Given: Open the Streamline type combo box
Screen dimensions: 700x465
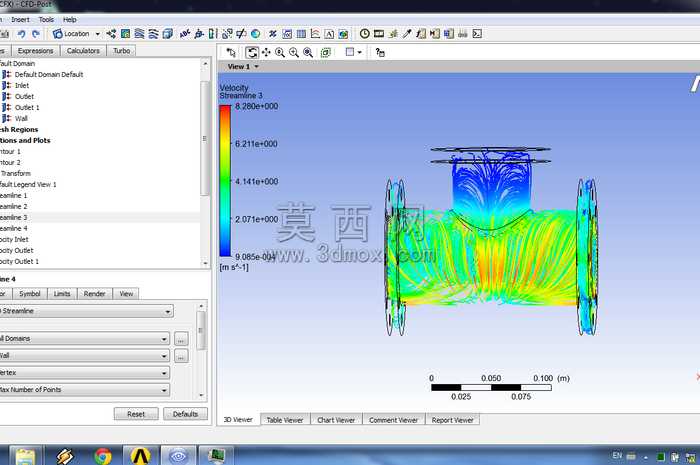Looking at the screenshot, I should 86,311.
